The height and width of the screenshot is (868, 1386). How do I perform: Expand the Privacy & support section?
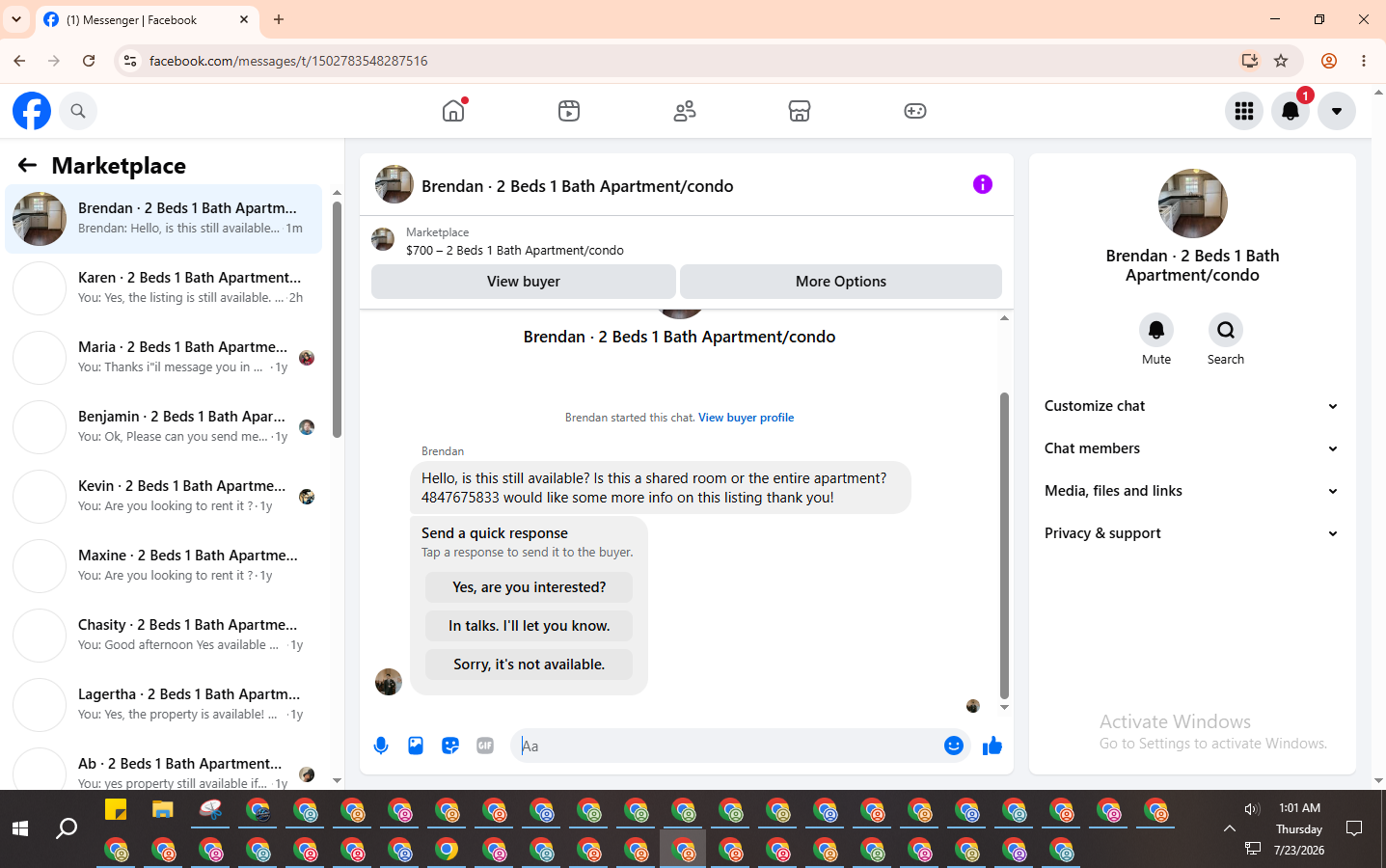click(x=1192, y=533)
